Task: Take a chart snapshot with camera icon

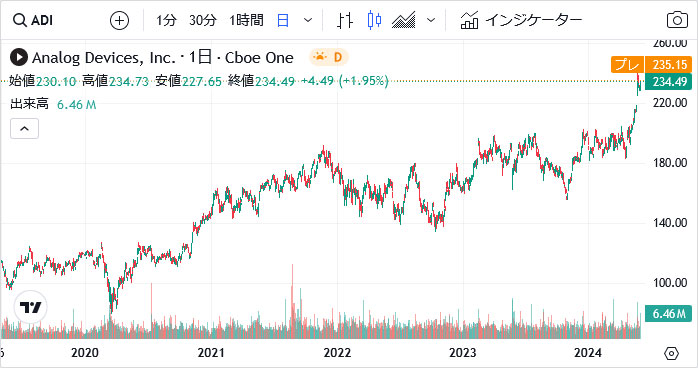Action: [x=677, y=20]
